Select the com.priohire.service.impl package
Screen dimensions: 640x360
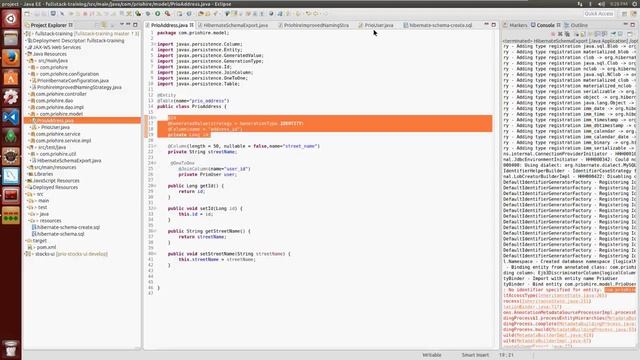pos(63,141)
